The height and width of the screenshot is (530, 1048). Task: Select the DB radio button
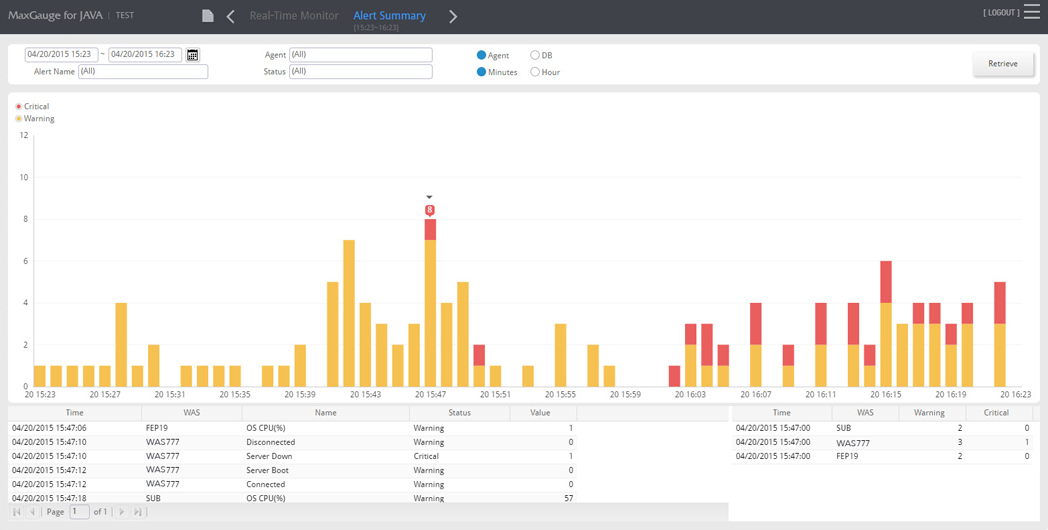point(535,55)
